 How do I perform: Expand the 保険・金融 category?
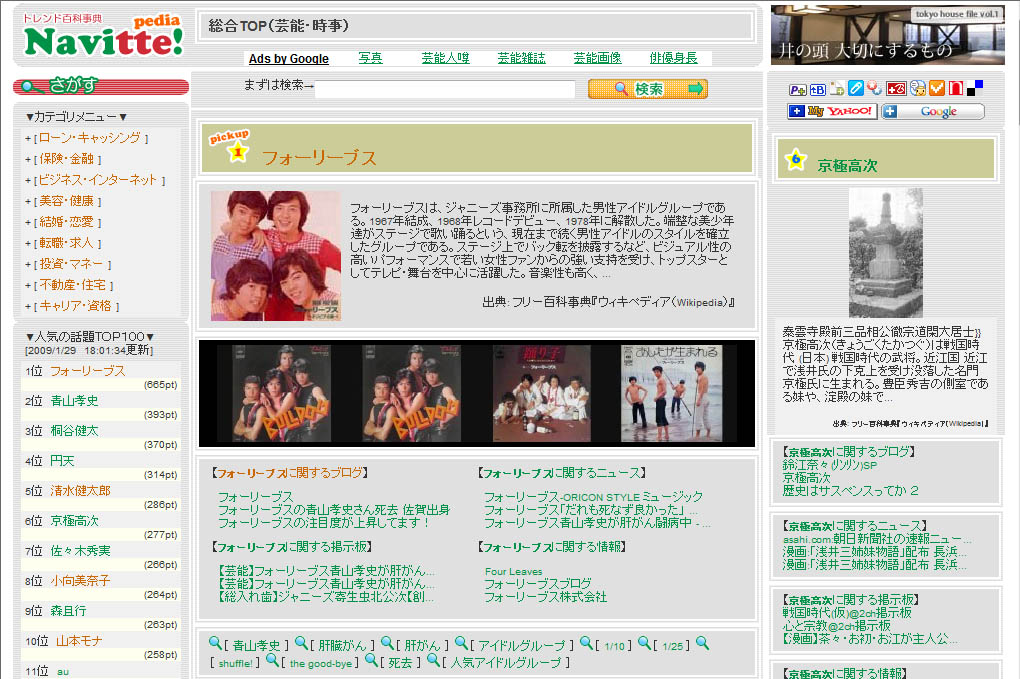(67, 159)
